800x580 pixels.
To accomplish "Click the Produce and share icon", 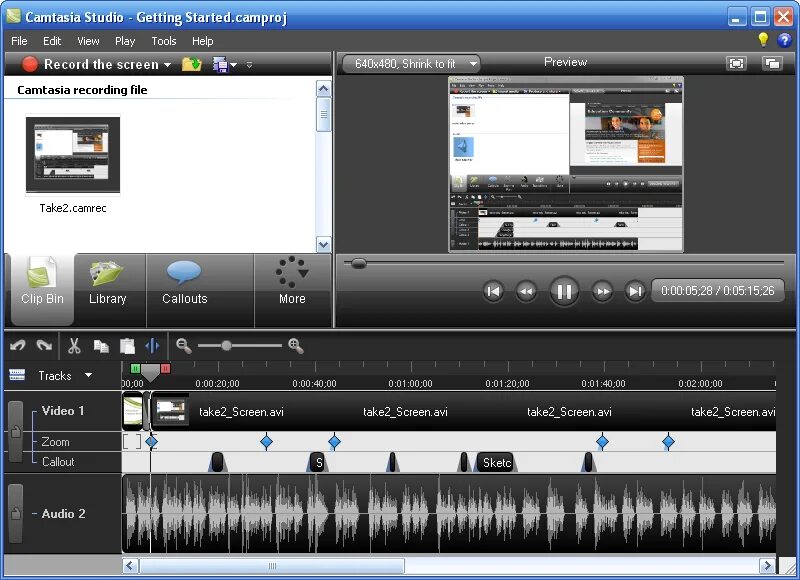I will tap(220, 65).
